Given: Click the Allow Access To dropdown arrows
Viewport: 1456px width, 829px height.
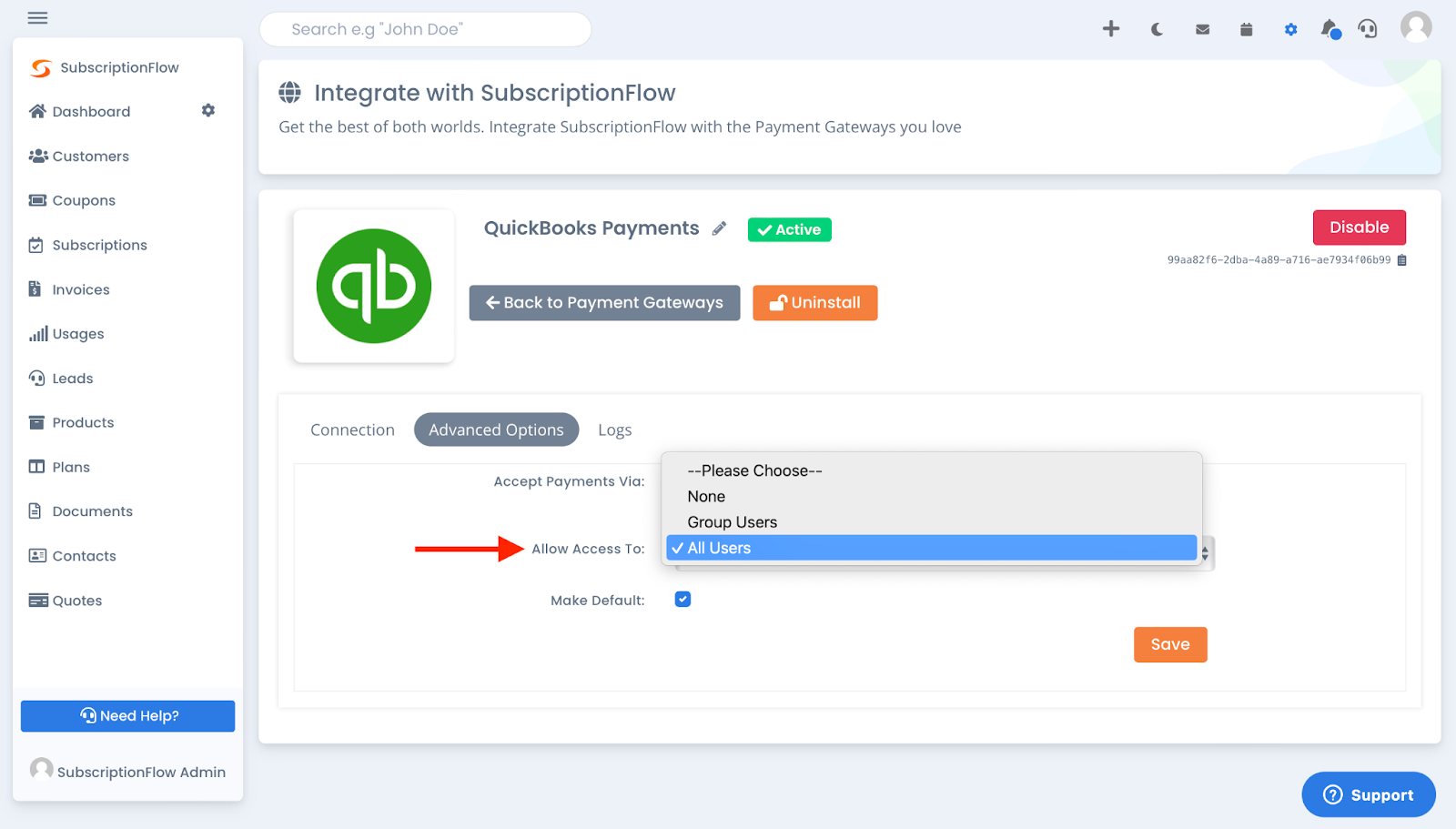Looking at the screenshot, I should coord(1205,553).
